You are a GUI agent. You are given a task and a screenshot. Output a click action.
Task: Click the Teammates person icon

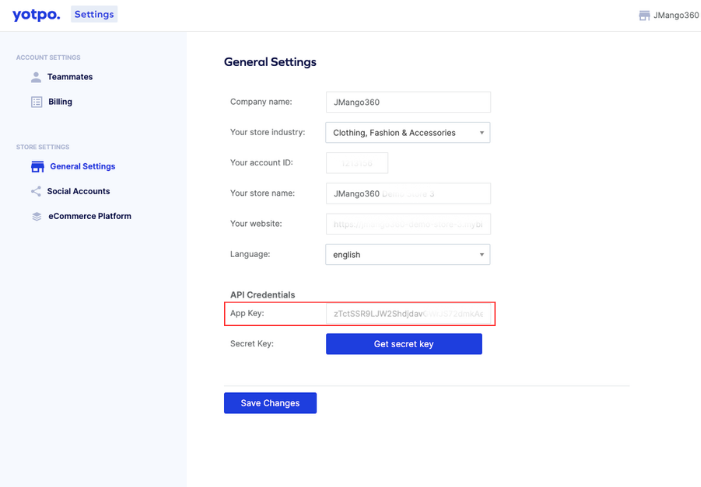(37, 77)
